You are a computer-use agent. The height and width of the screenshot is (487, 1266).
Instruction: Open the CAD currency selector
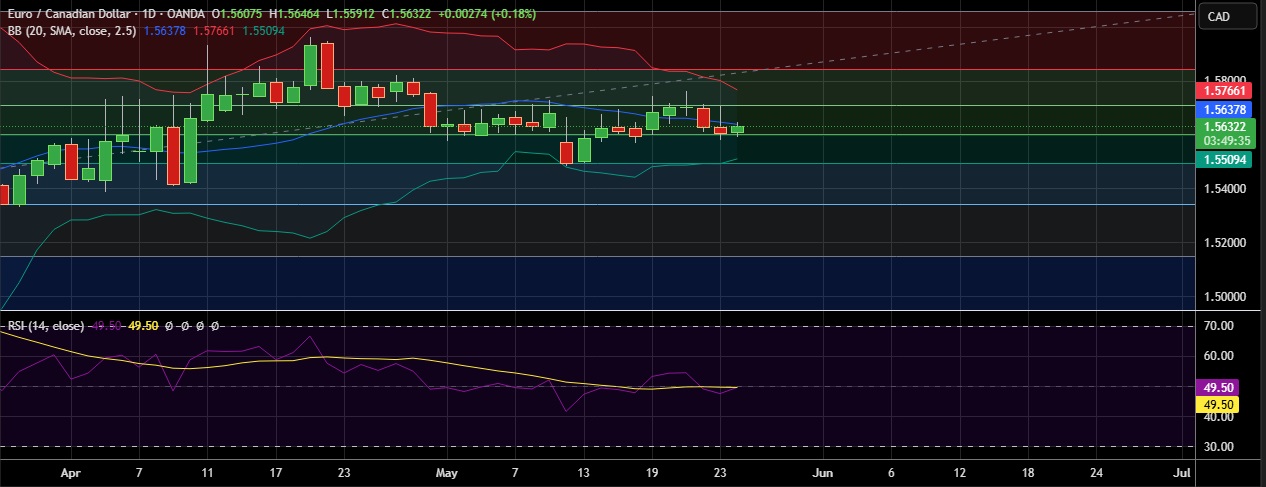[x=1226, y=16]
